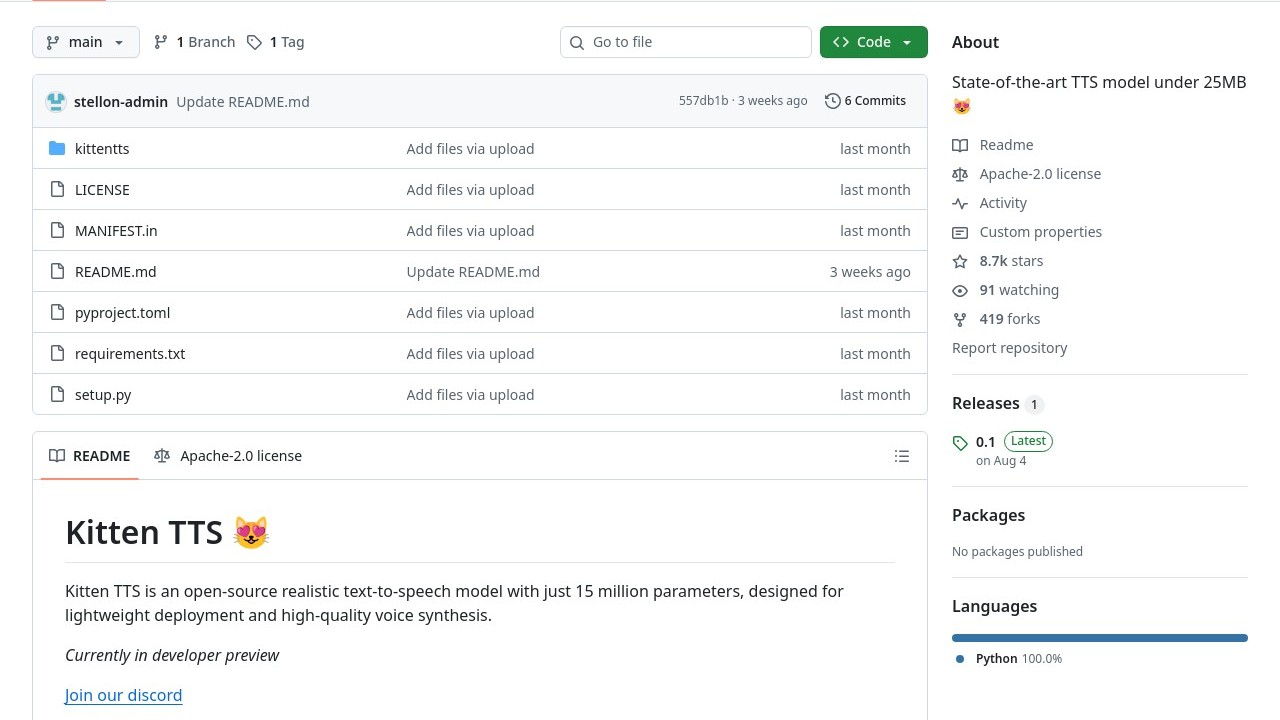The width and height of the screenshot is (1280, 720).
Task: Click the stars icon in About
Action: (960, 261)
